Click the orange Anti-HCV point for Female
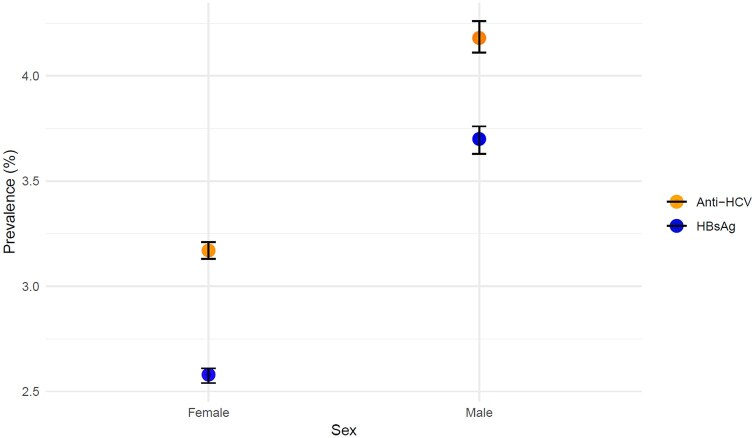This screenshot has width=755, height=438. pyautogui.click(x=208, y=250)
